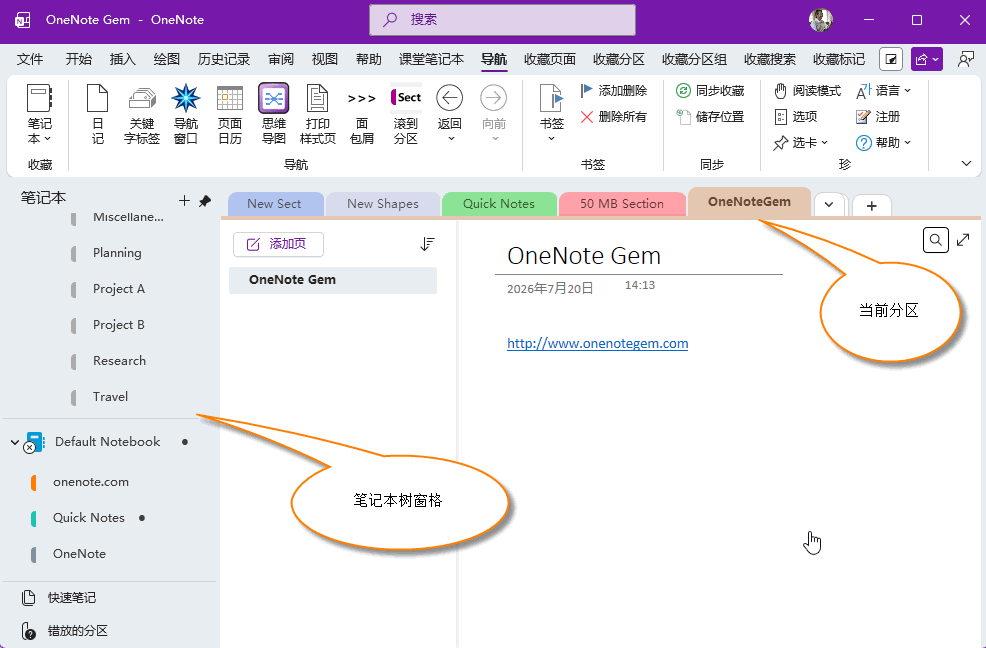This screenshot has width=986, height=648.
Task: Add a notebook with the plus icon
Action: [x=184, y=201]
